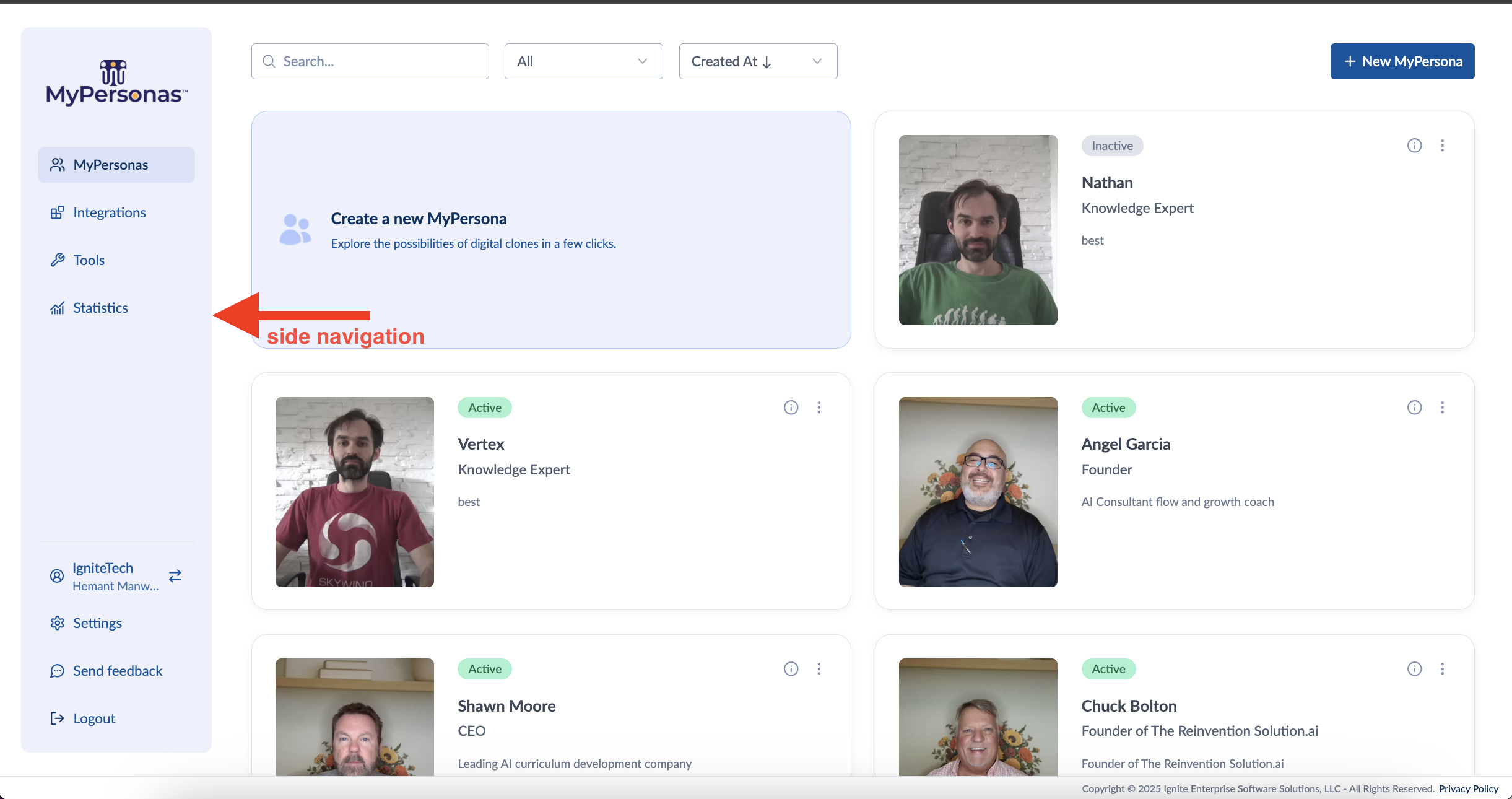
Task: Click the Integrations puzzle icon
Action: click(x=57, y=212)
